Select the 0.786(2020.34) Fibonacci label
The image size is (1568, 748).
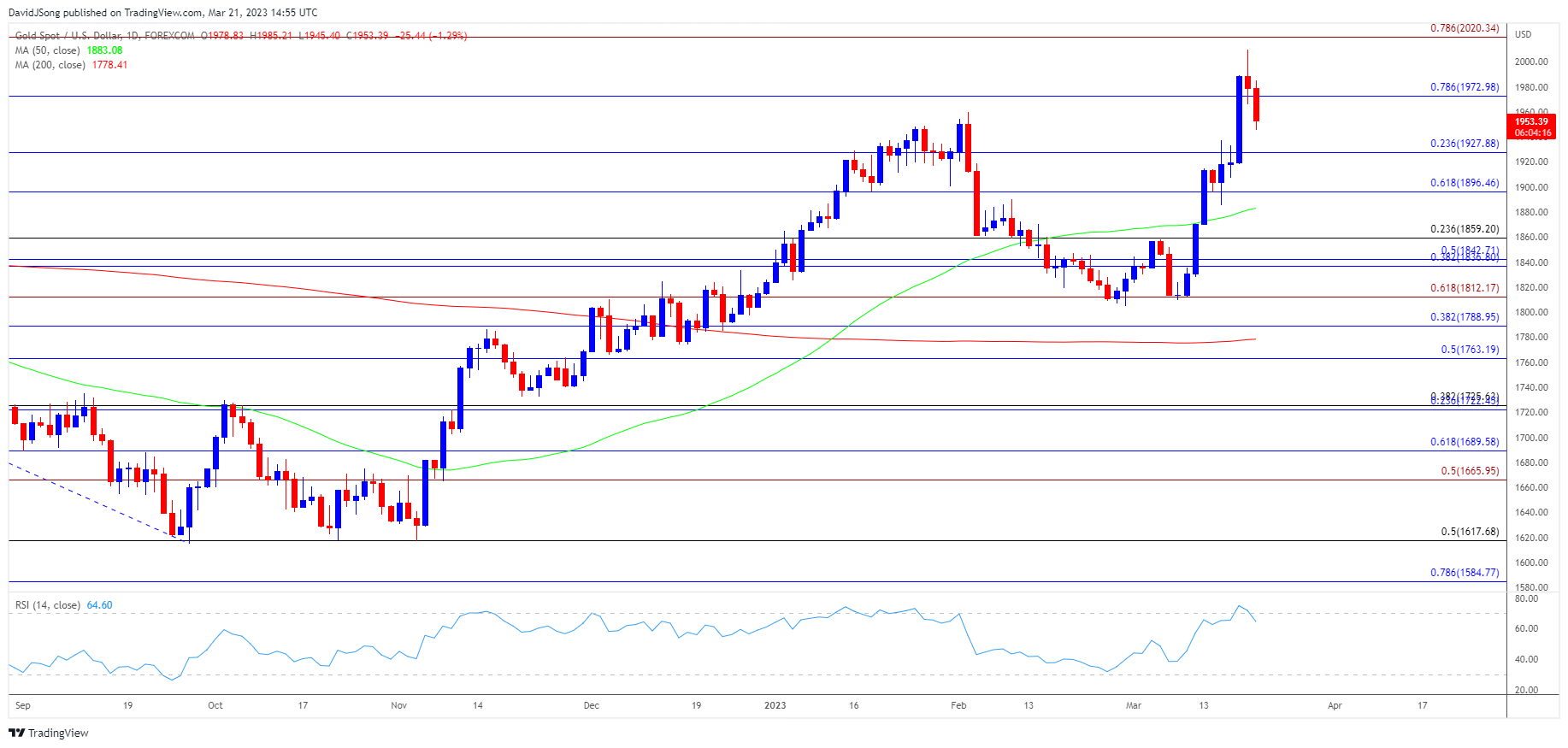[1465, 28]
